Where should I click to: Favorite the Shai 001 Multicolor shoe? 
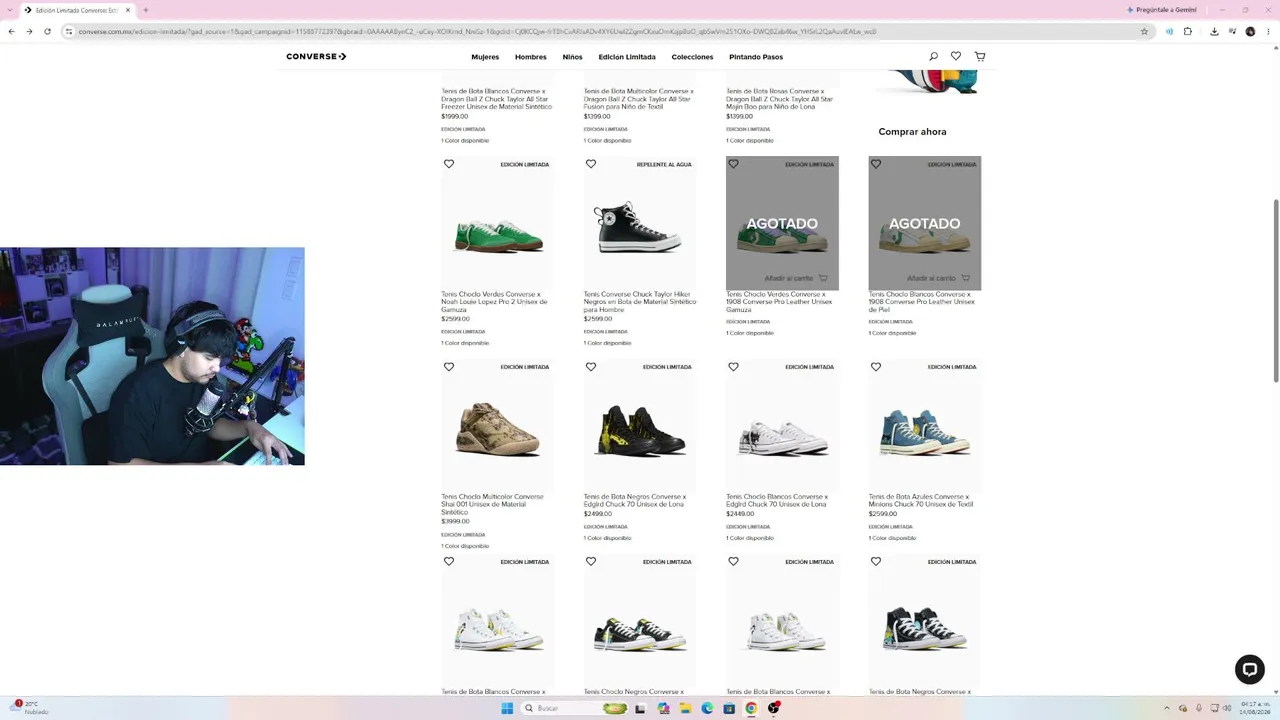449,367
